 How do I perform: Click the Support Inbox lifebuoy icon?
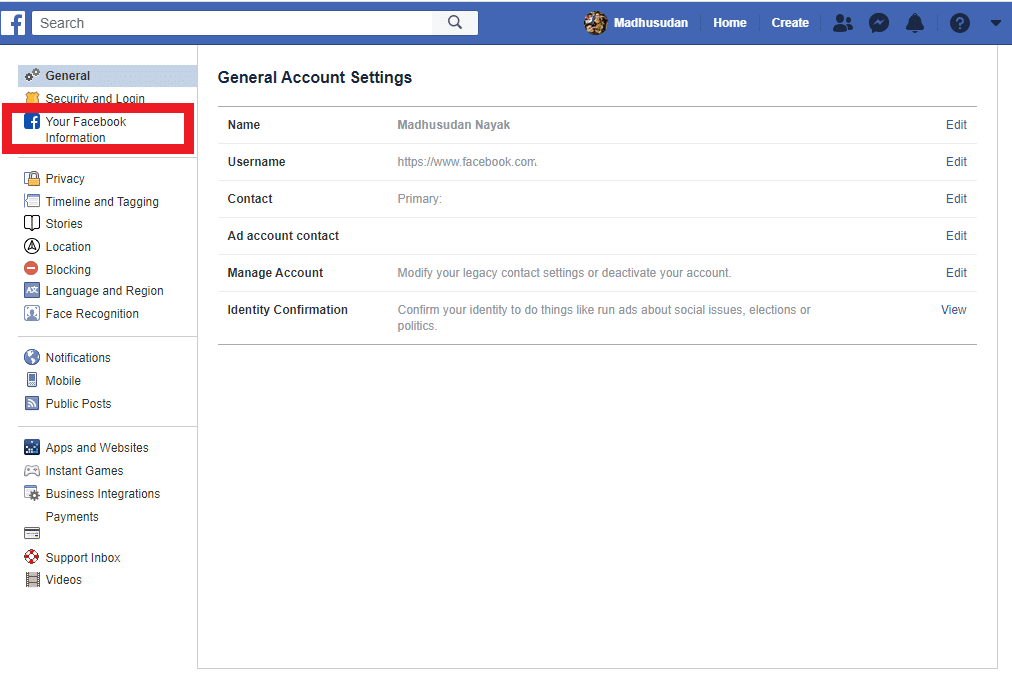click(32, 557)
